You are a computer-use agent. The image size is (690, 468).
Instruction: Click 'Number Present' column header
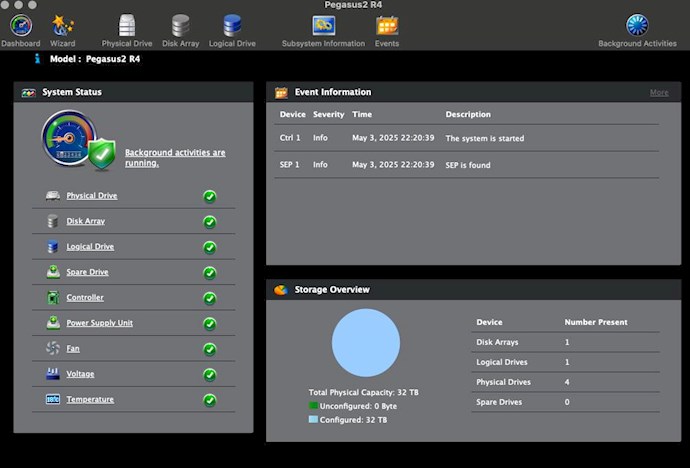596,322
